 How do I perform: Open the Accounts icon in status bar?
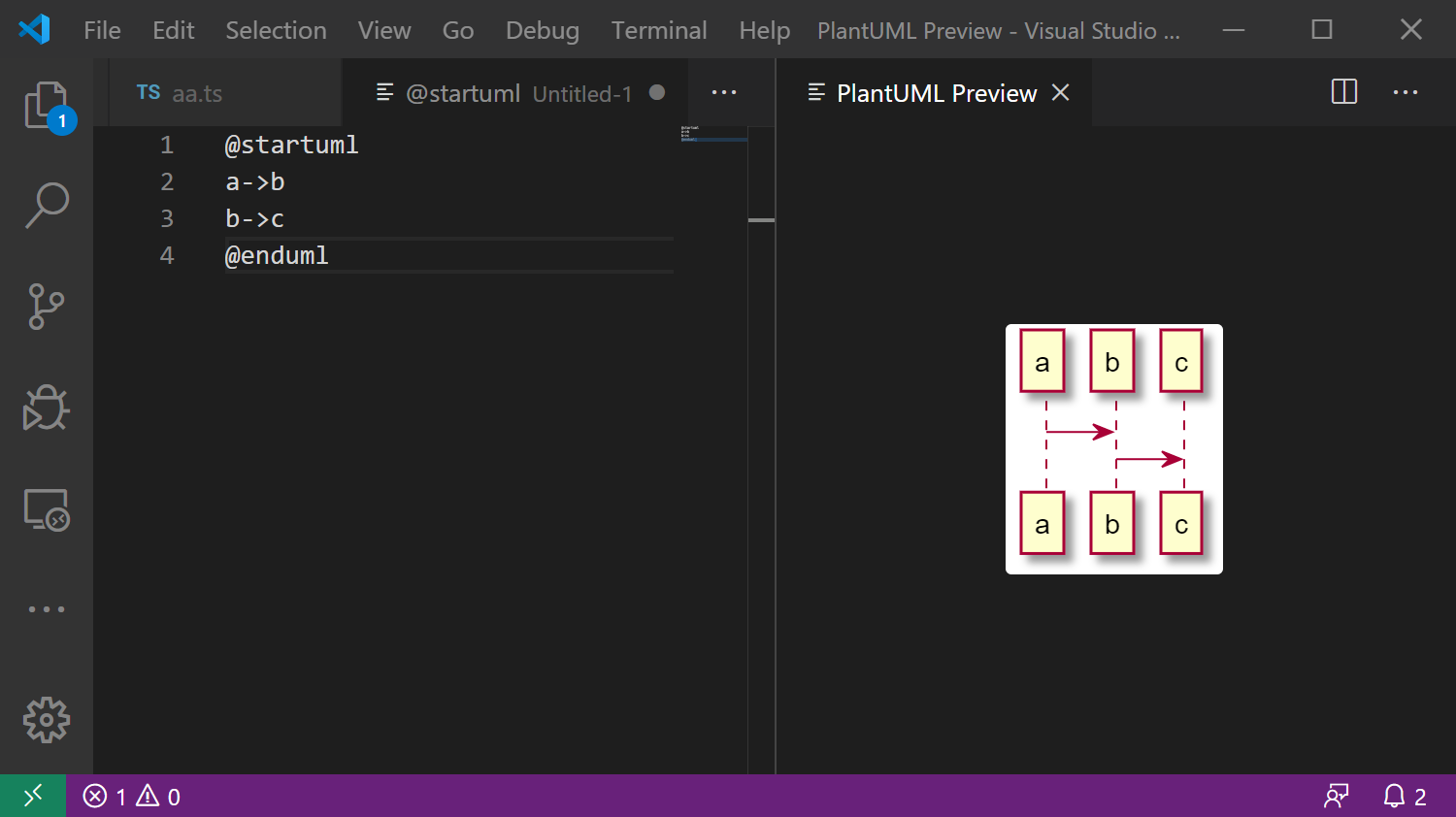point(1336,796)
